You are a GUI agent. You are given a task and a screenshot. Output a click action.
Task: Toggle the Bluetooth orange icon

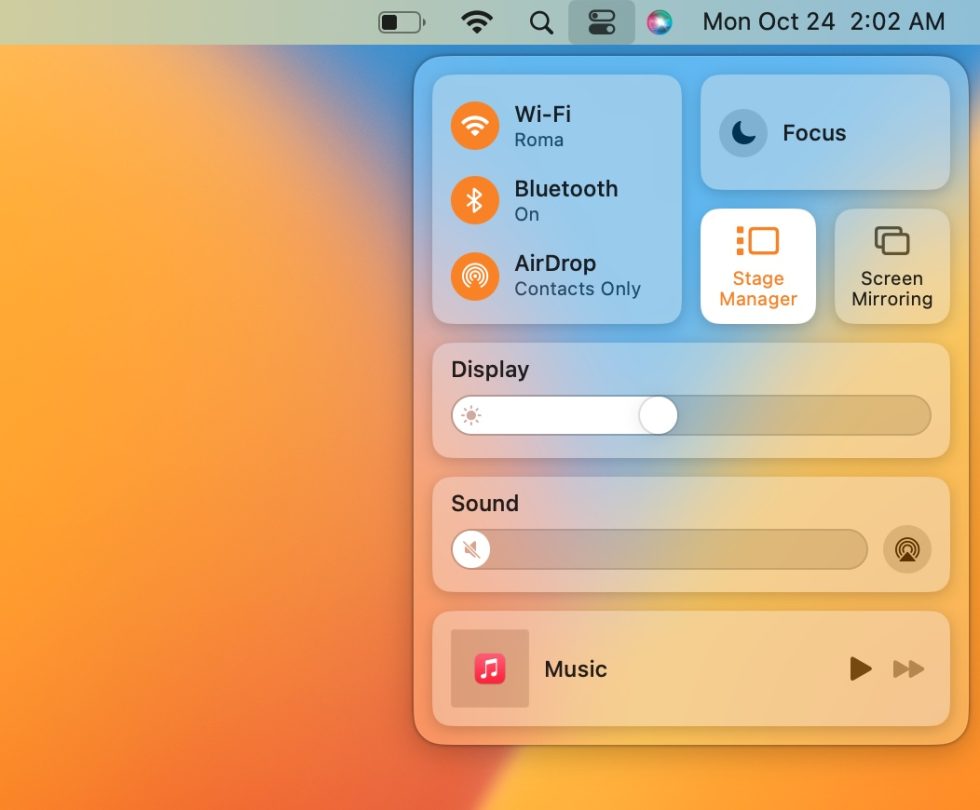pos(475,200)
